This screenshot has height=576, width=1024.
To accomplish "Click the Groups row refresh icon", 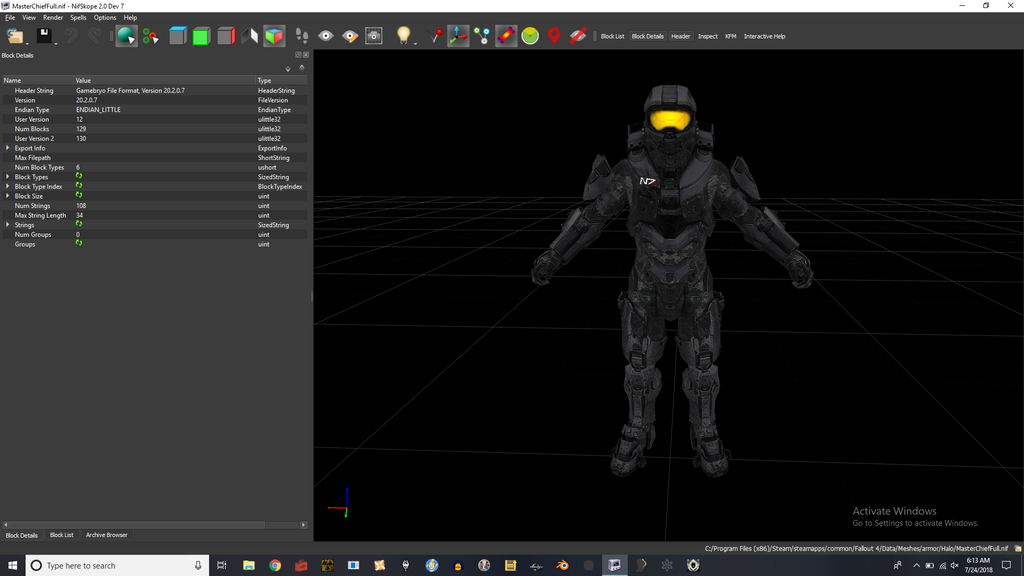I will 78,244.
